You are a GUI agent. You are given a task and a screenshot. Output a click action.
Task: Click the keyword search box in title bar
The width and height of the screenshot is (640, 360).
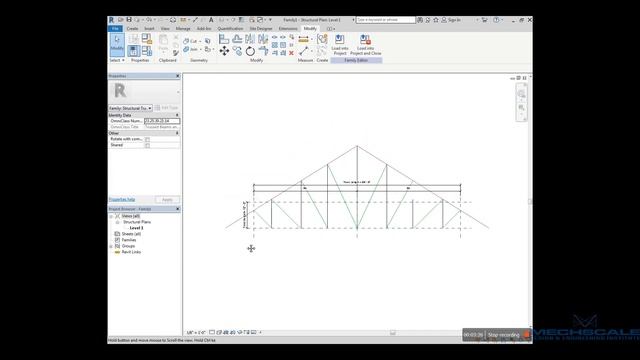tap(385, 20)
